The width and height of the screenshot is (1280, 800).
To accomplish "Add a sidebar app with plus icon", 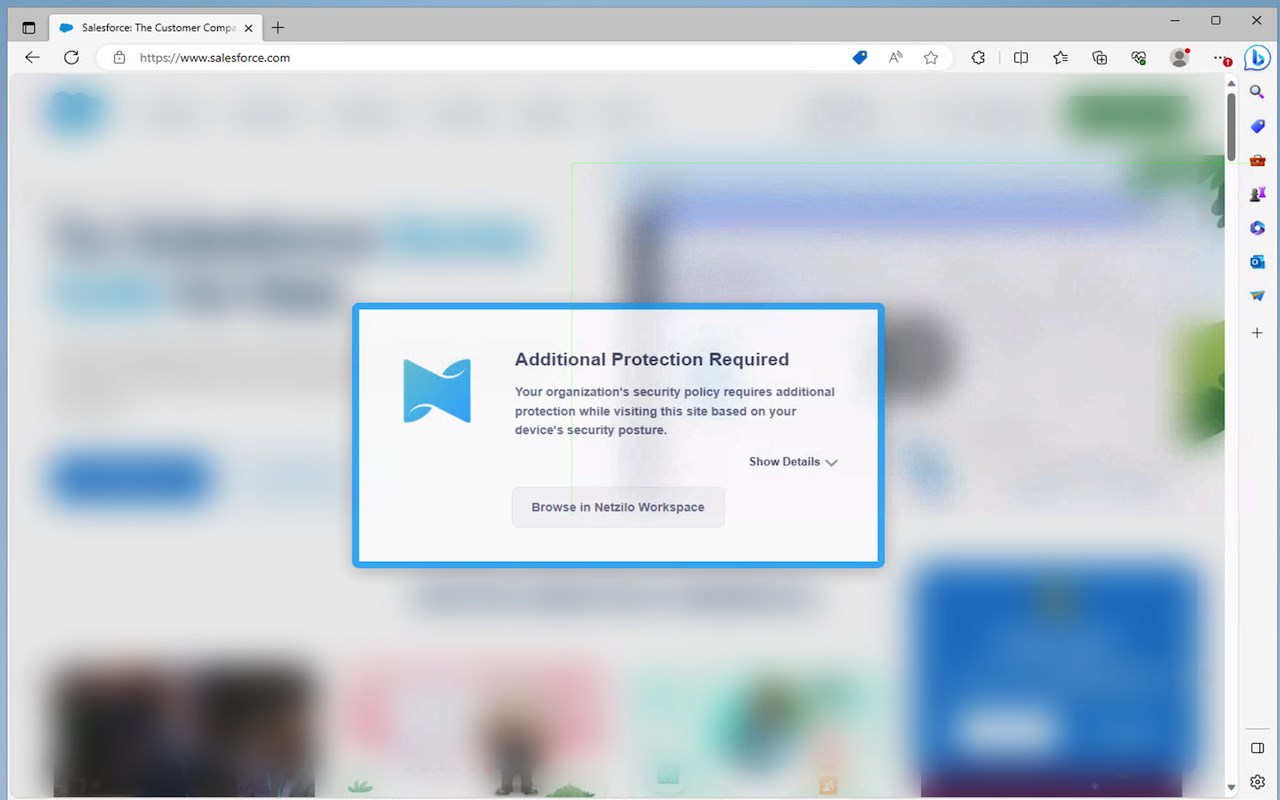I will click(1257, 332).
